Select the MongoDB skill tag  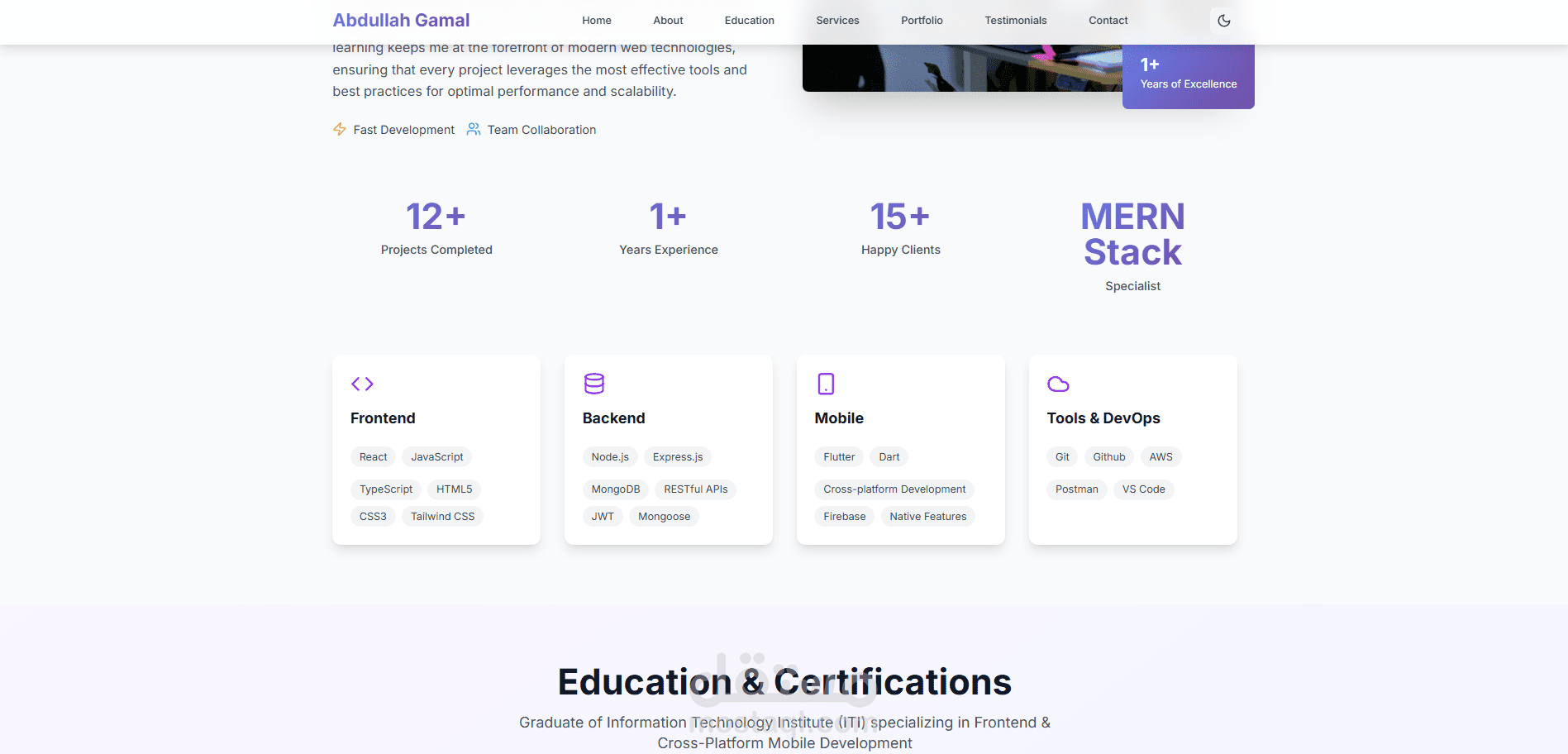(615, 489)
